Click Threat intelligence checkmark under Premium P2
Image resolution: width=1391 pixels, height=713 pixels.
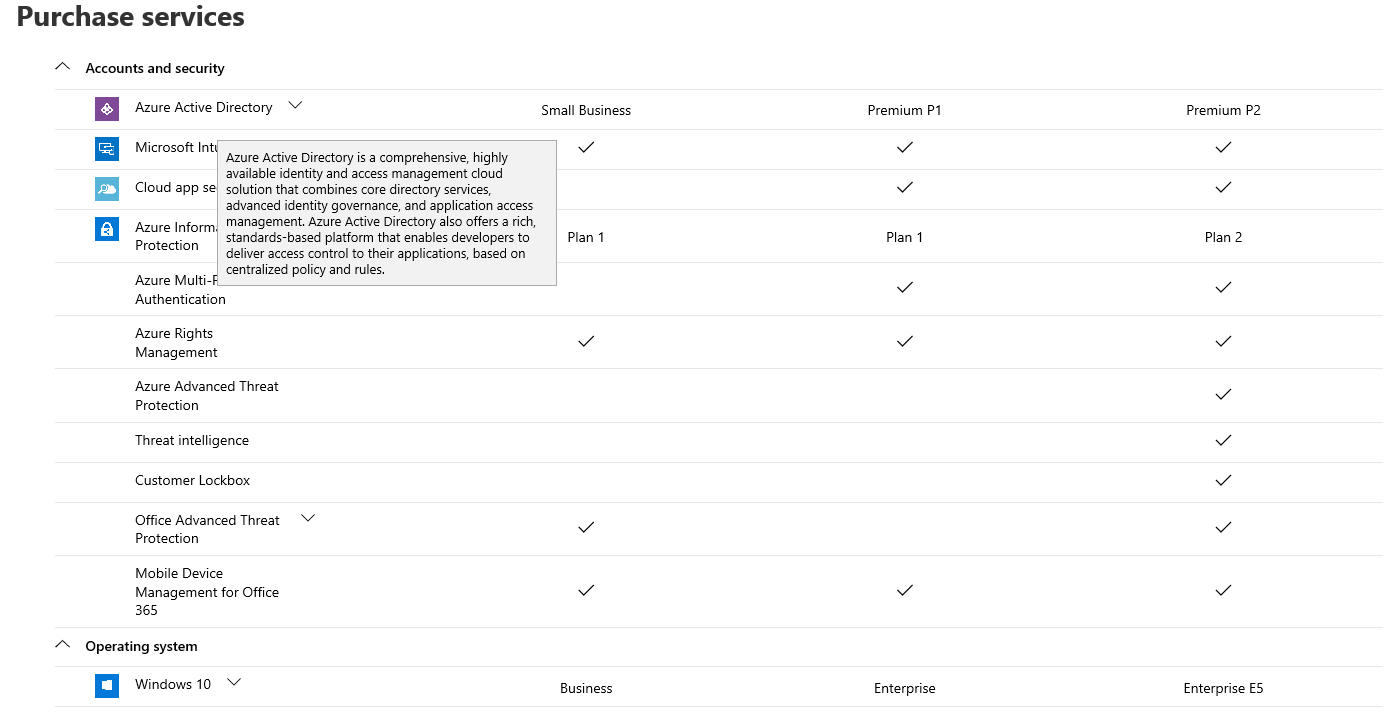coord(1223,440)
